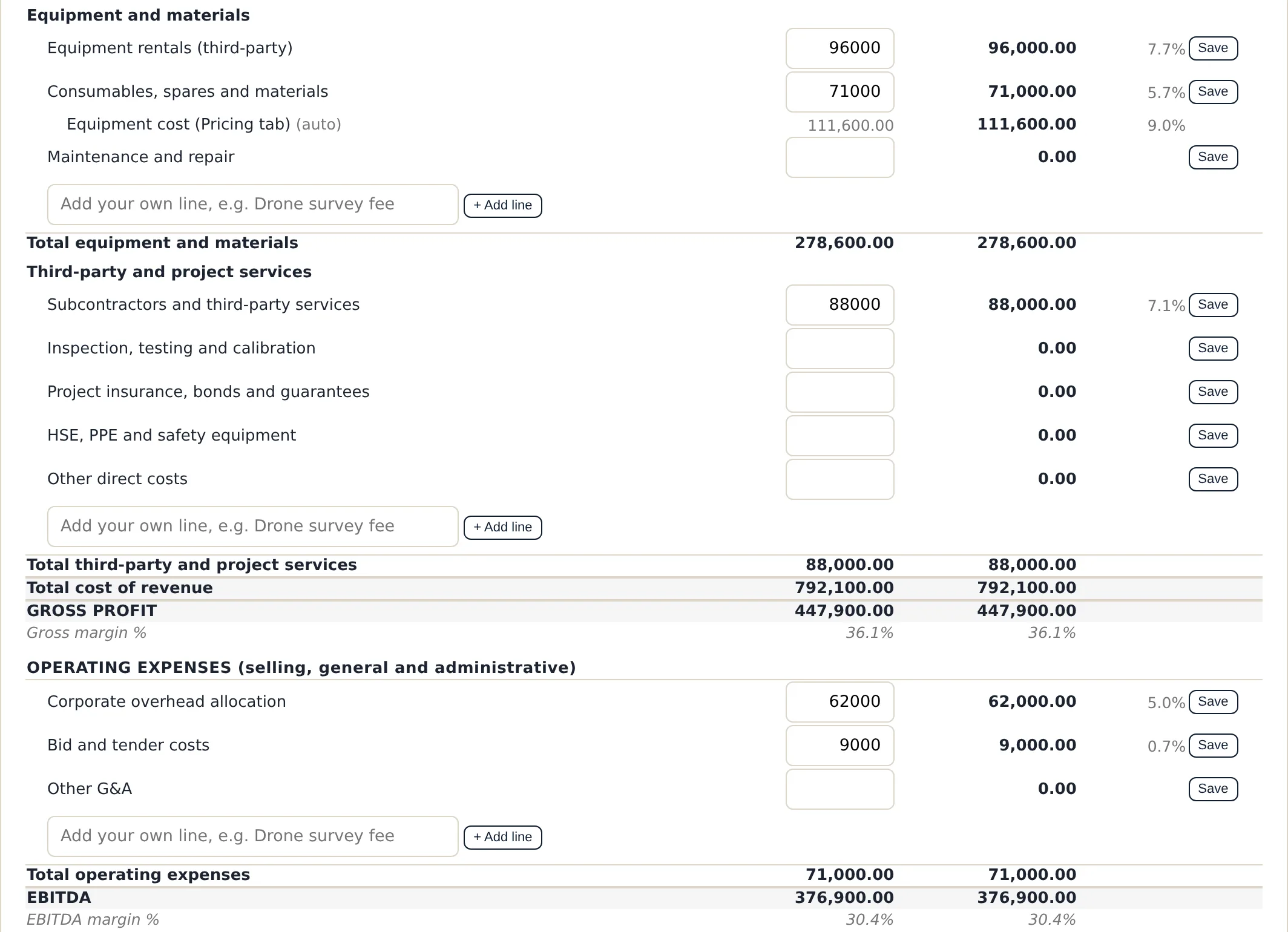Save the Subcontractors and third-party services line
The height and width of the screenshot is (932, 1288).
(x=1213, y=305)
